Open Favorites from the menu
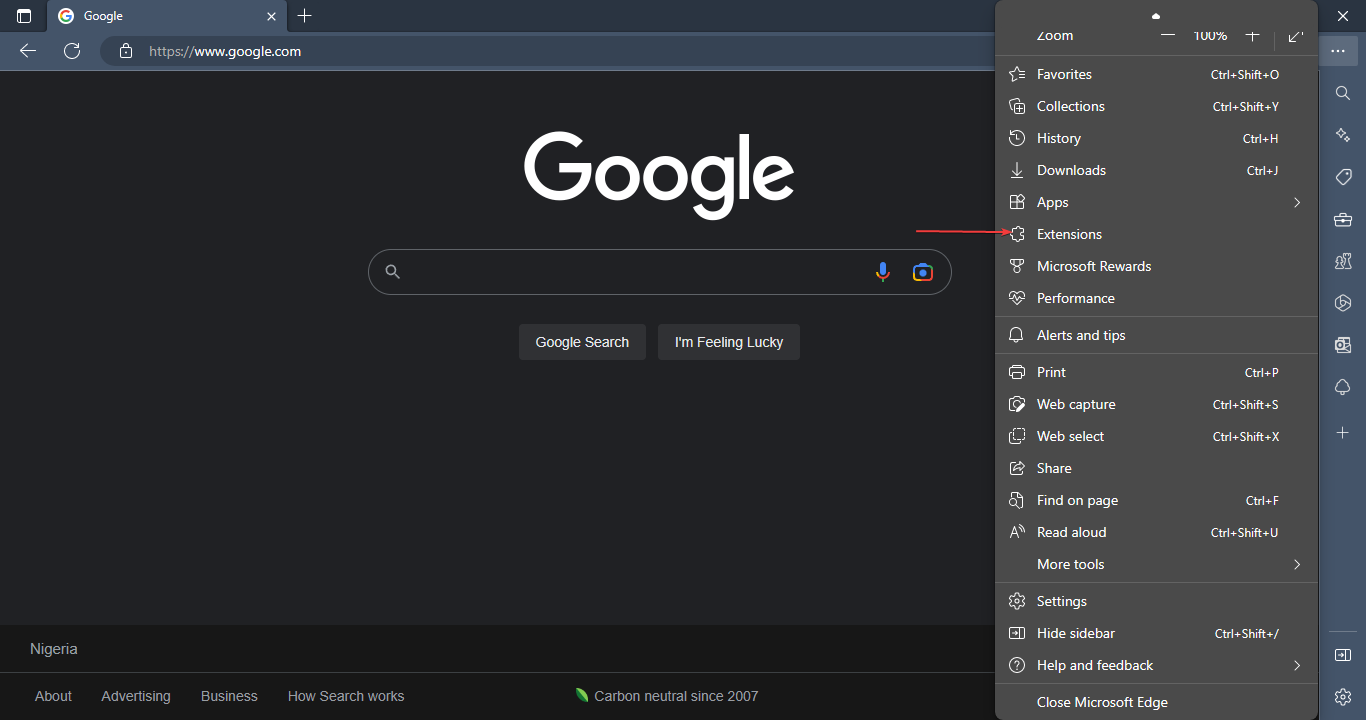The image size is (1366, 720). [x=1156, y=74]
